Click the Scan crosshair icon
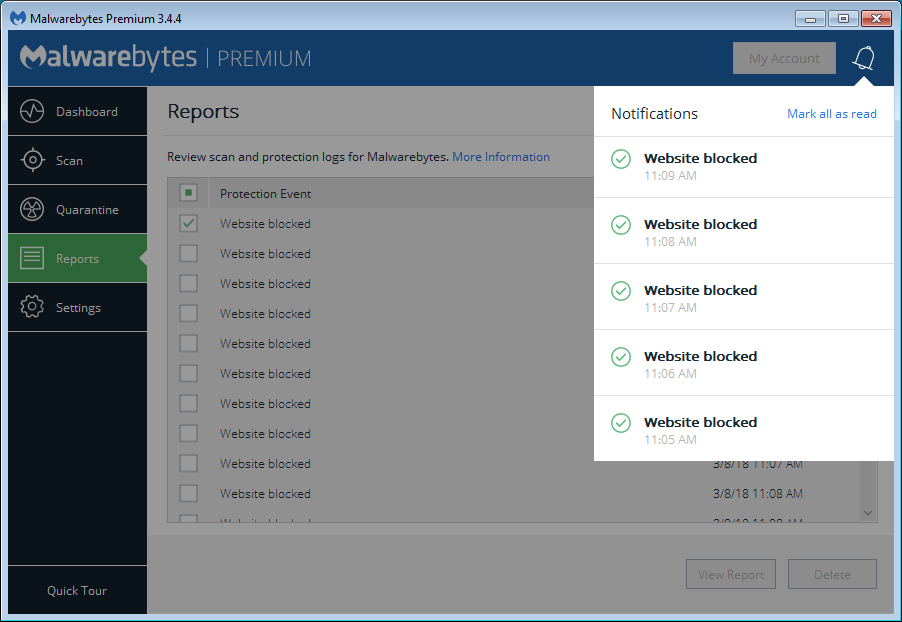This screenshot has height=622, width=902. pyautogui.click(x=32, y=160)
